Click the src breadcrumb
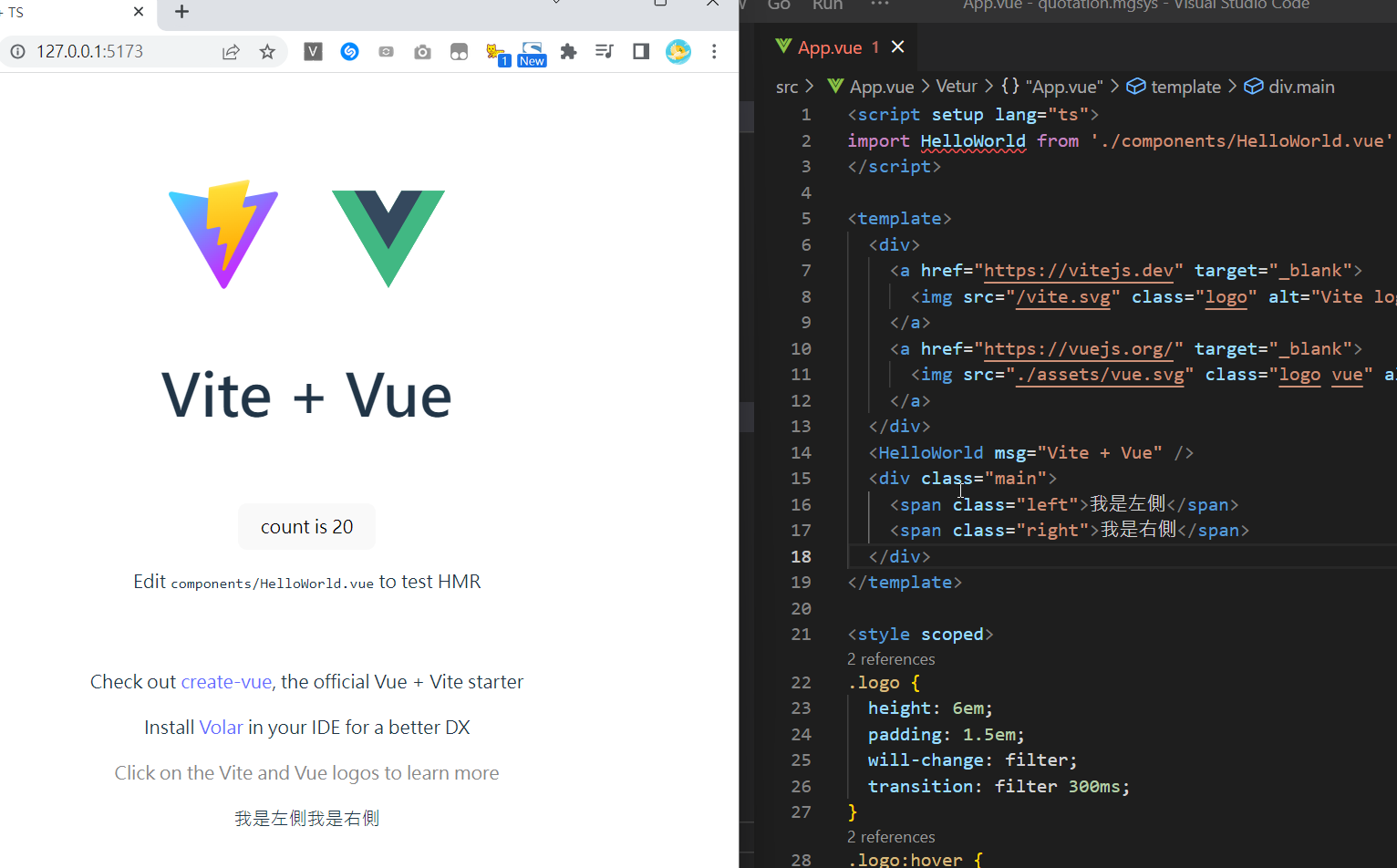This screenshot has width=1397, height=868. [x=787, y=87]
